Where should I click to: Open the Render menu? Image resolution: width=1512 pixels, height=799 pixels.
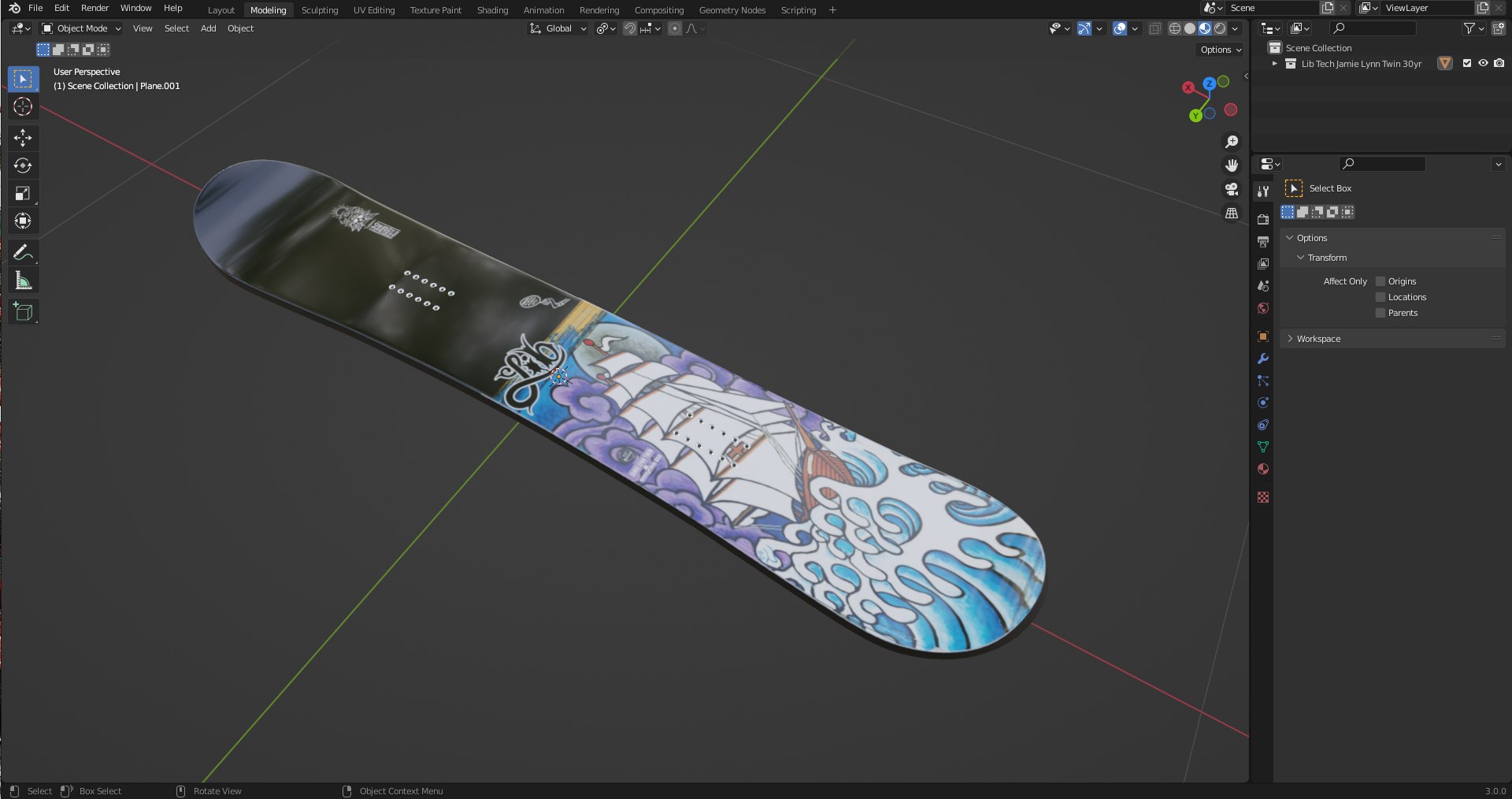[x=95, y=8]
